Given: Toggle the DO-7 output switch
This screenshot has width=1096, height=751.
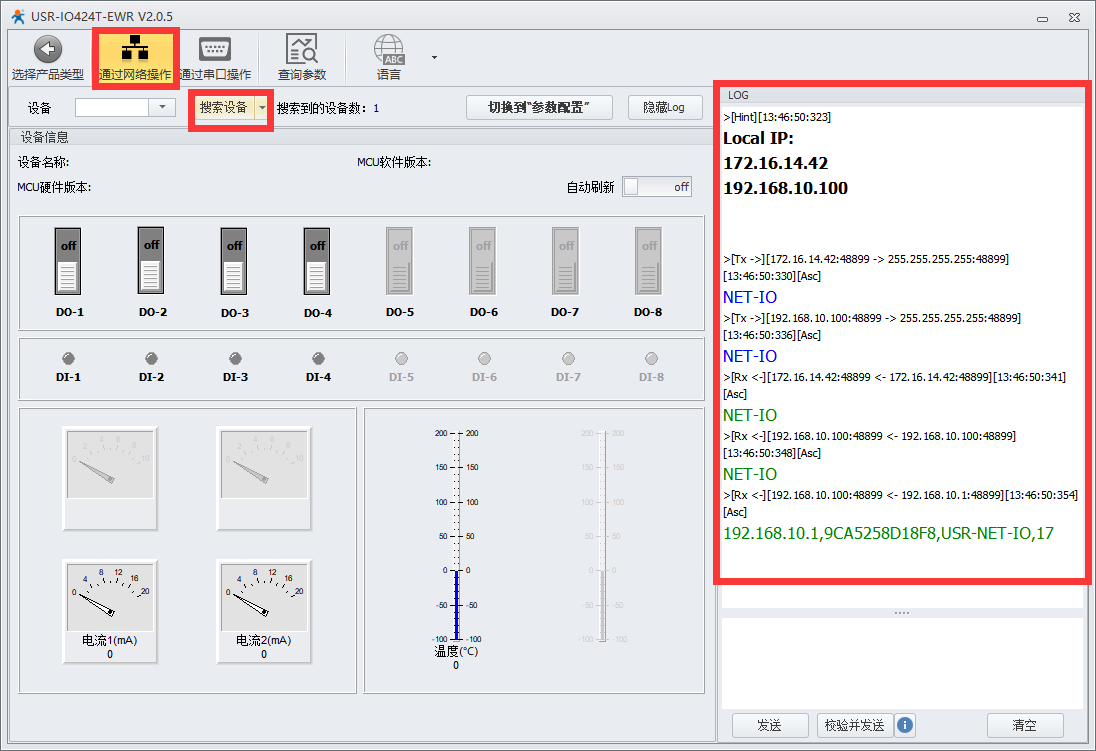Looking at the screenshot, I should [x=565, y=261].
